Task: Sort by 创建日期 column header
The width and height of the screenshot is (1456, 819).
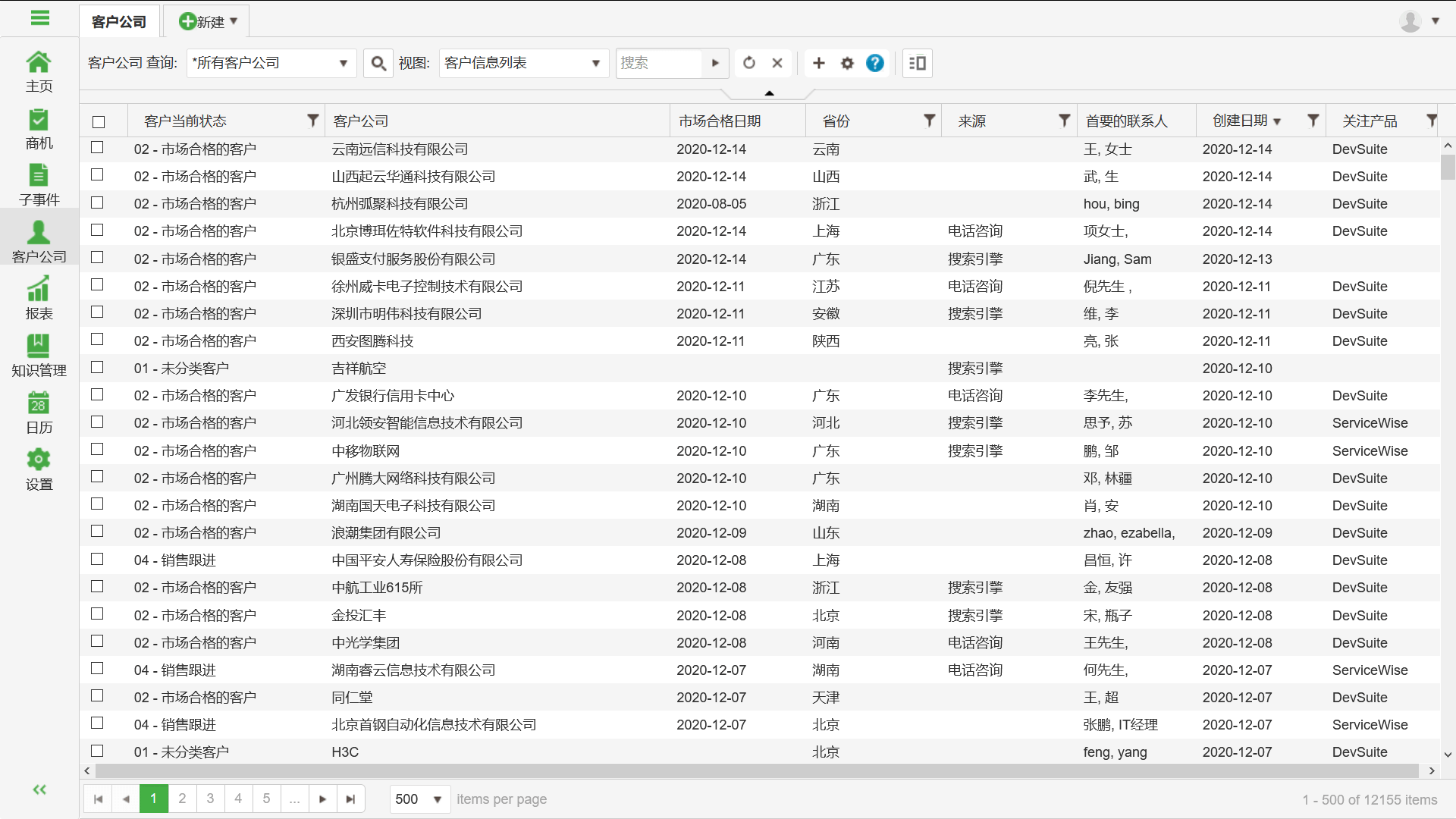Action: coord(1241,121)
